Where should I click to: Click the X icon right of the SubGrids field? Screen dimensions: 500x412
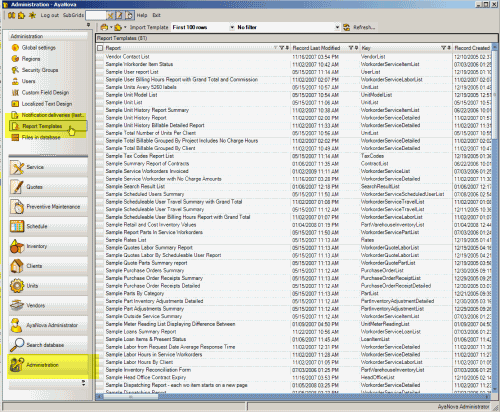tap(110, 15)
